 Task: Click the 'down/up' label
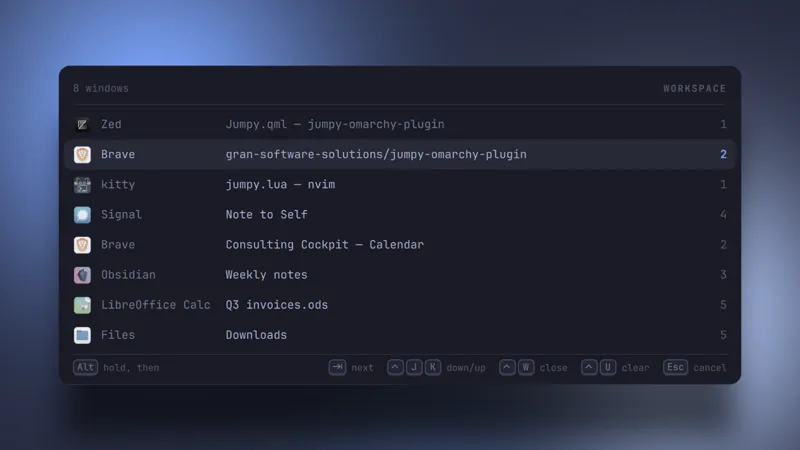(466, 368)
